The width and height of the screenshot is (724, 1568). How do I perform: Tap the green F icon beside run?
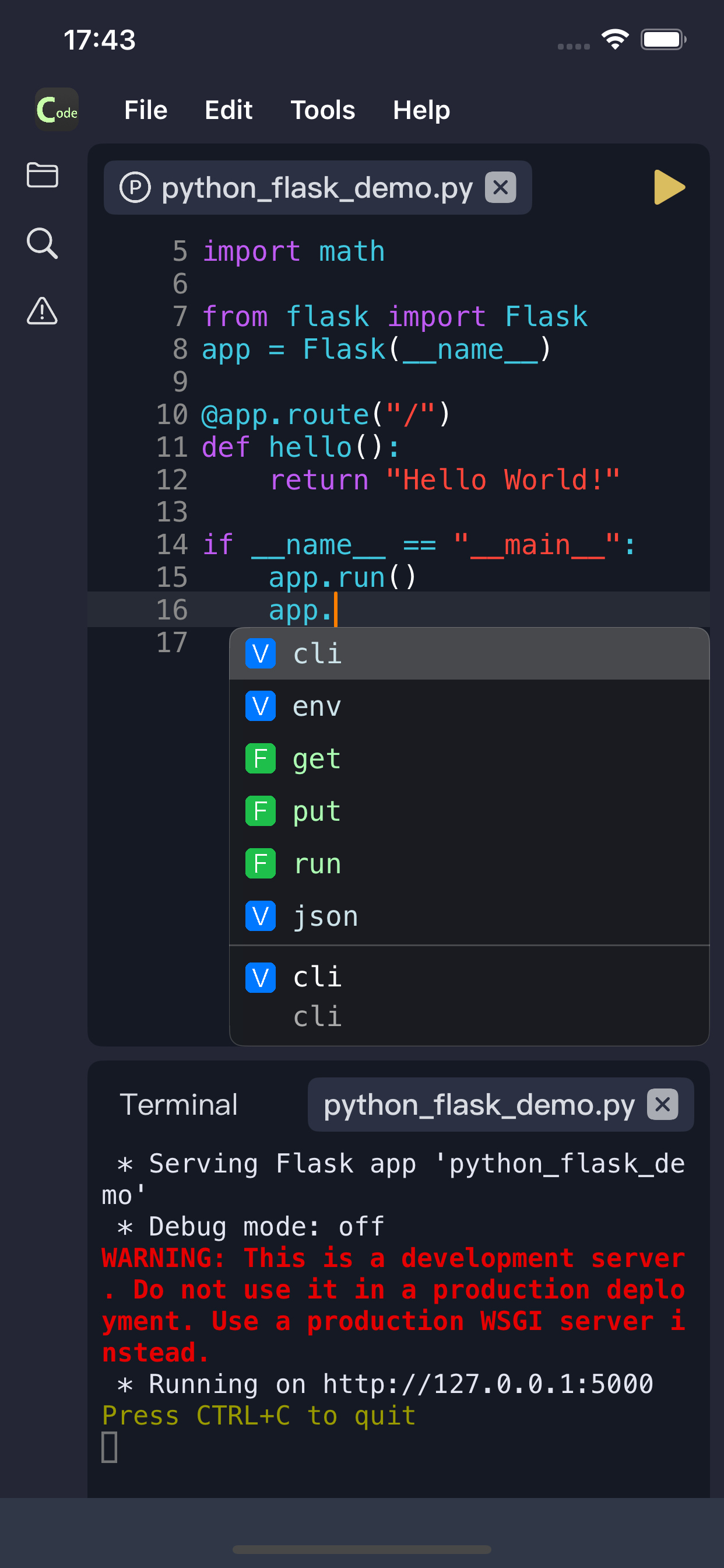pos(261,863)
